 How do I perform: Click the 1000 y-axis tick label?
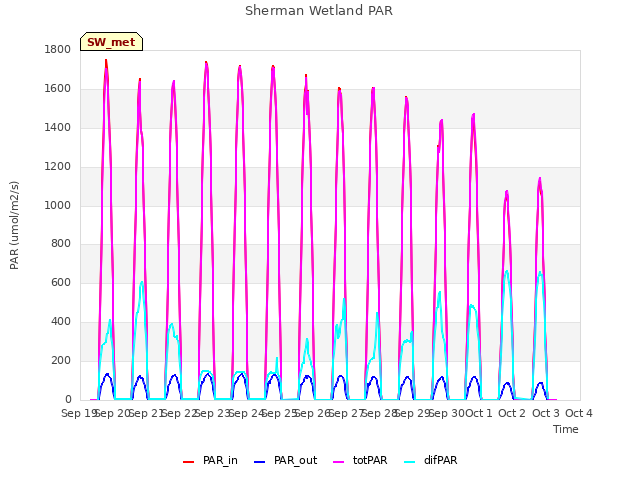point(58,205)
